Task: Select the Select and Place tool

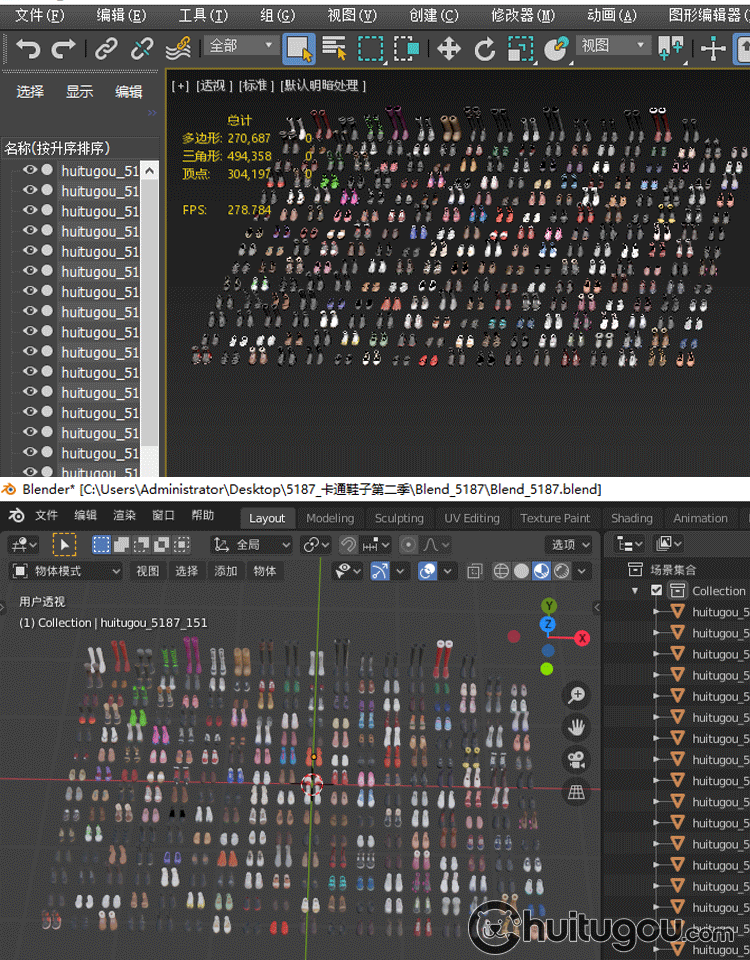Action: coord(556,48)
